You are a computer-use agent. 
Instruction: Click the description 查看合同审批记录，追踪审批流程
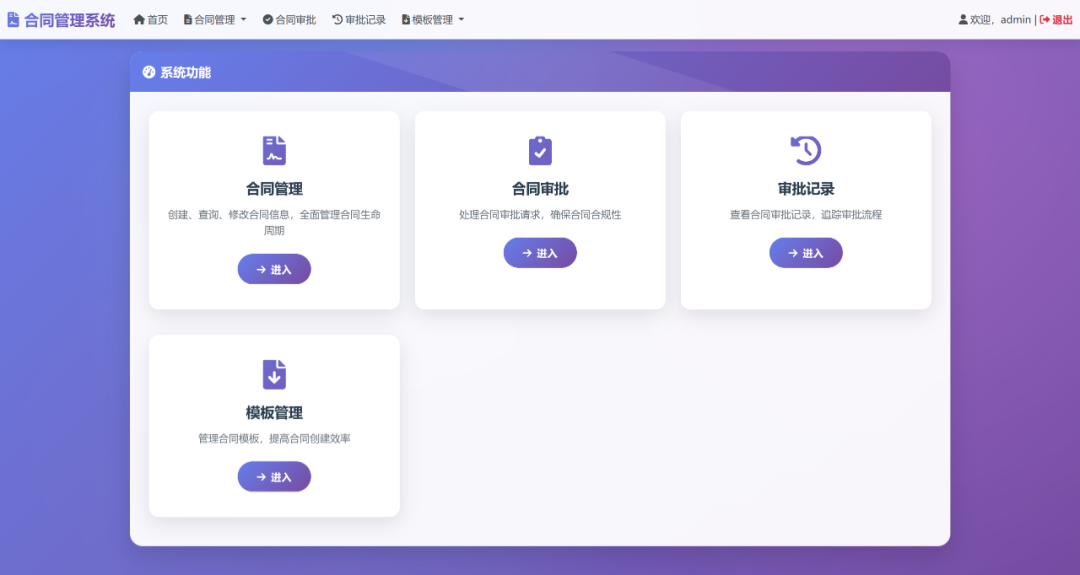pos(806,214)
